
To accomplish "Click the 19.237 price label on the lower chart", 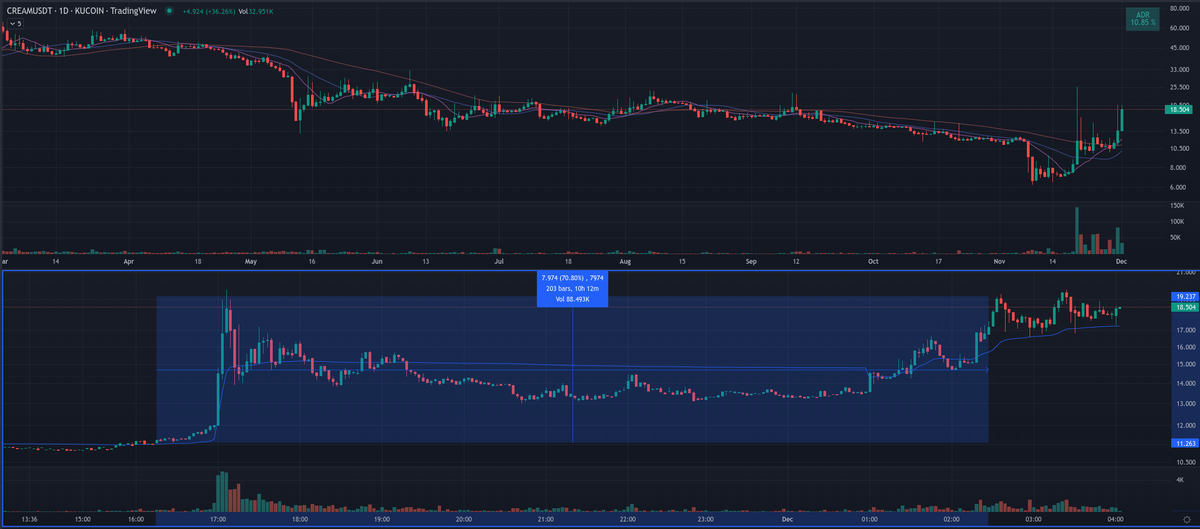I will 1185,296.
